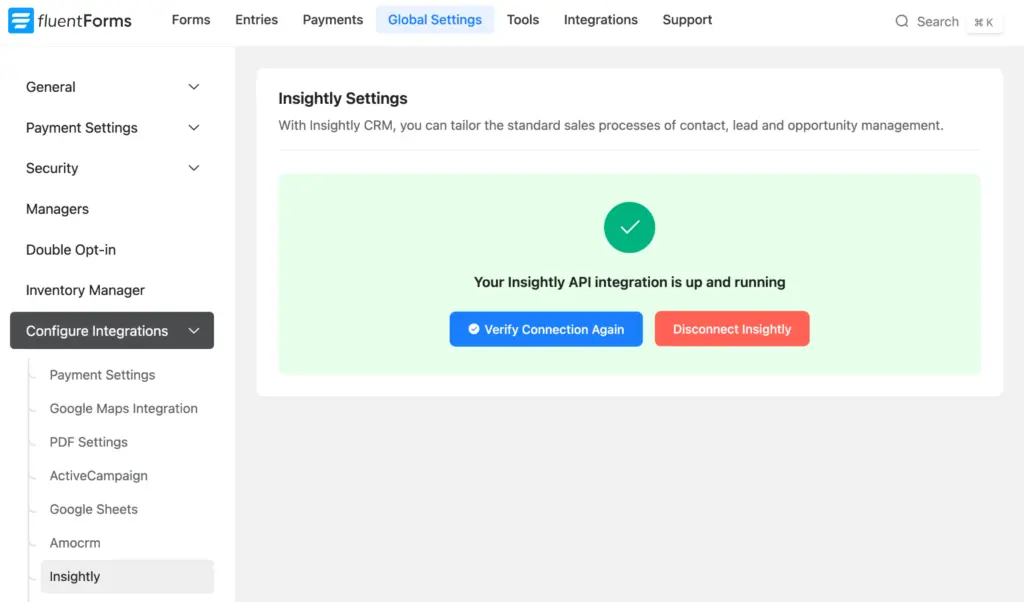
Task: Select the Amocrm integration
Action: tap(73, 542)
